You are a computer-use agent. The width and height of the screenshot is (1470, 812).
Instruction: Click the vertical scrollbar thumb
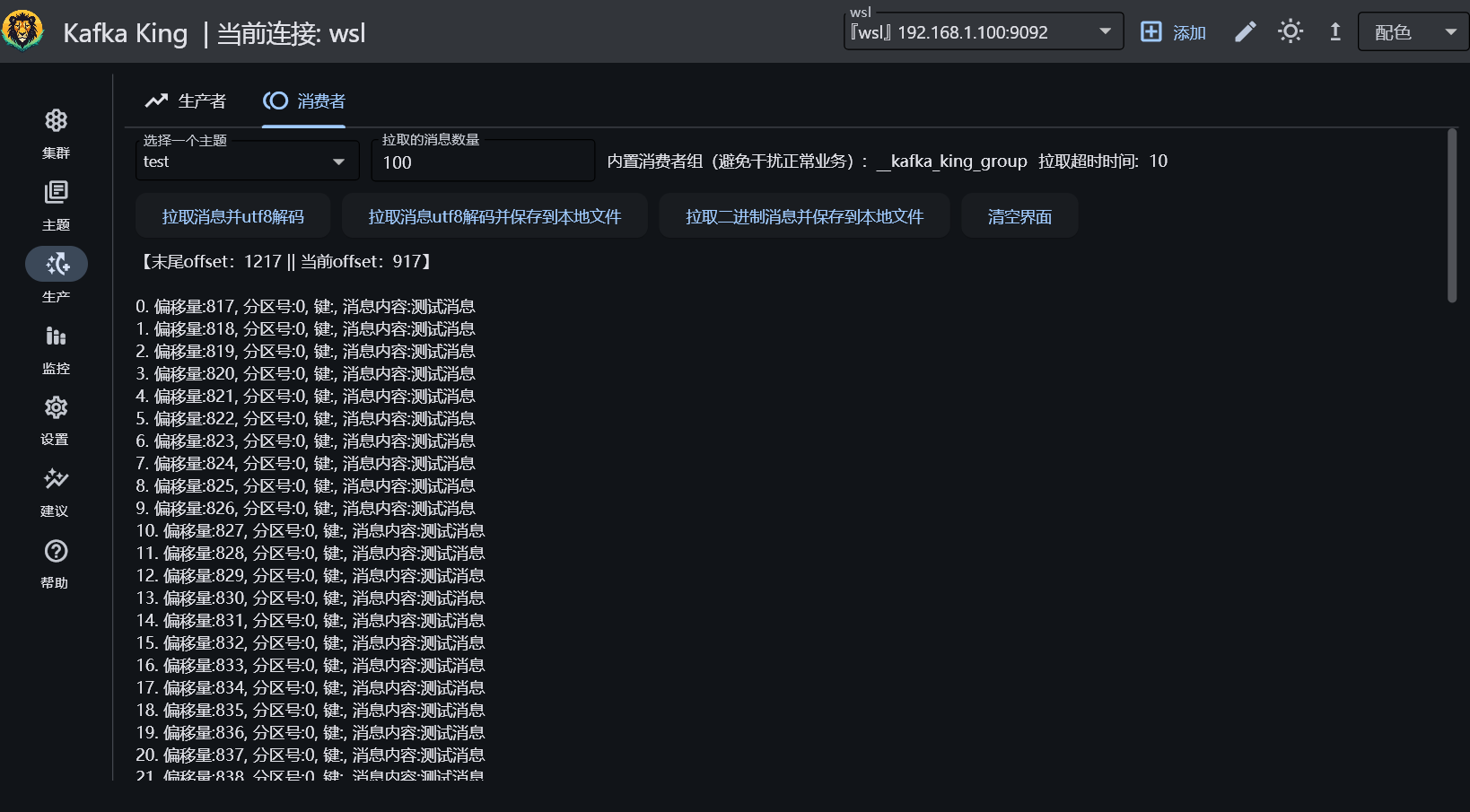(x=1452, y=215)
